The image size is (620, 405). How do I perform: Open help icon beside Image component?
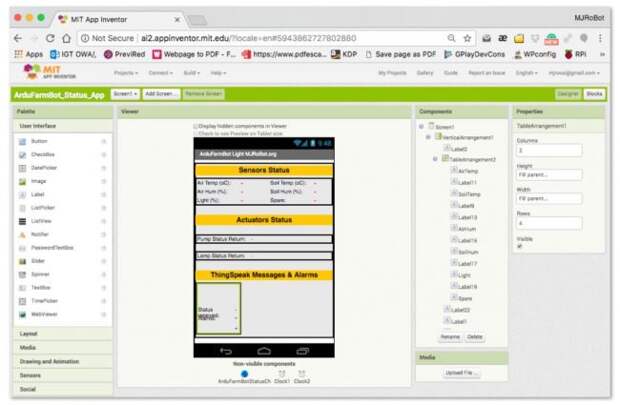click(104, 182)
